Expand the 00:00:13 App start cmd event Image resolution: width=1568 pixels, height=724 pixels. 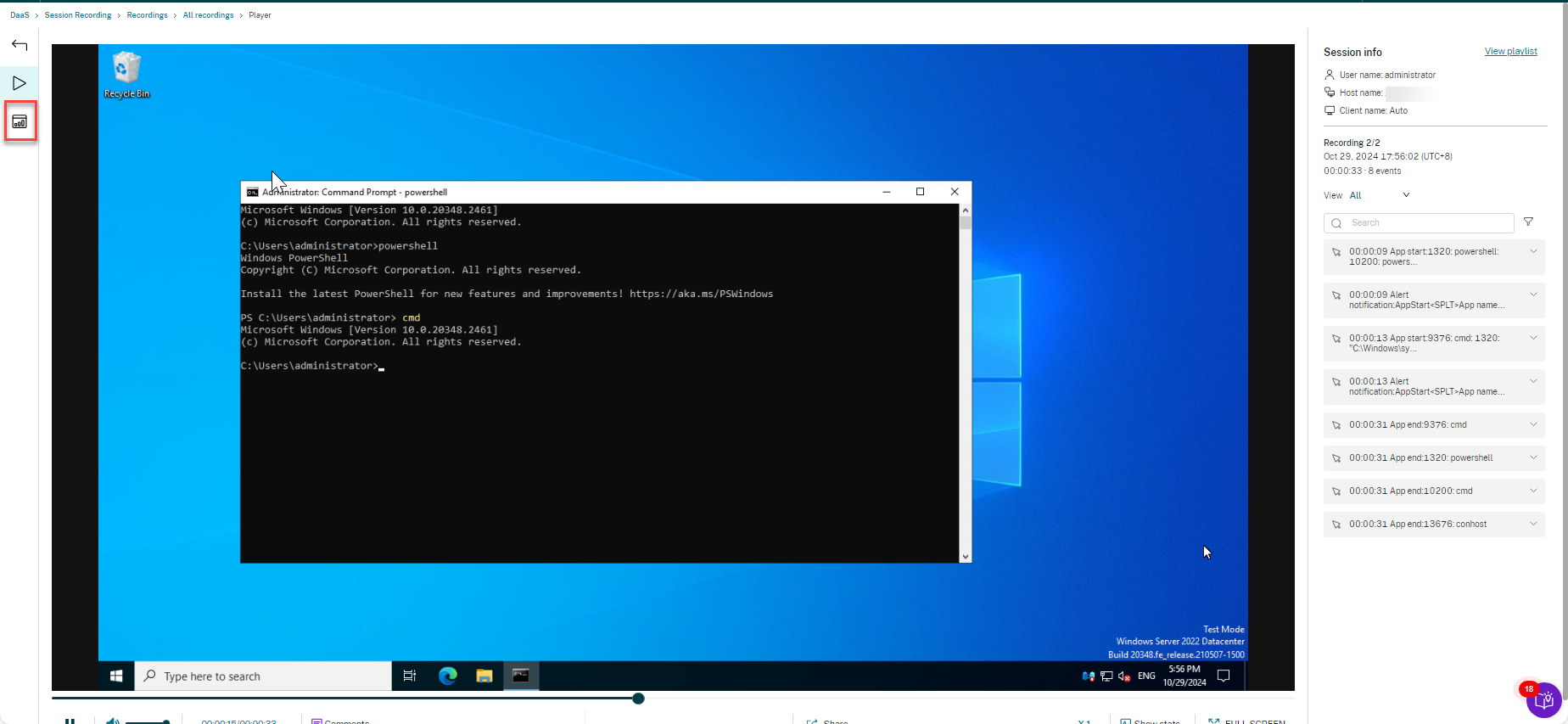(x=1533, y=338)
